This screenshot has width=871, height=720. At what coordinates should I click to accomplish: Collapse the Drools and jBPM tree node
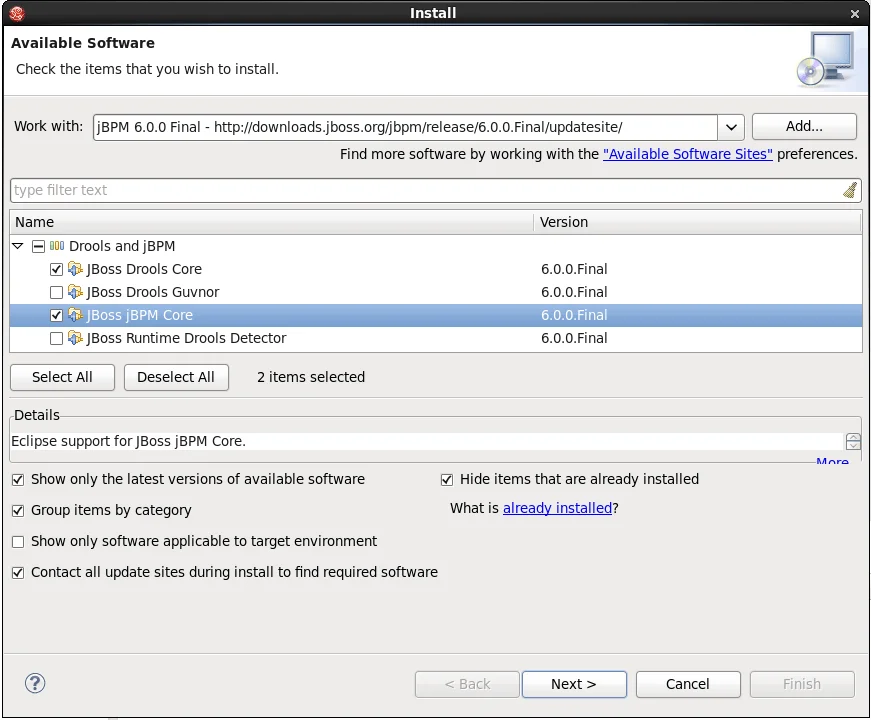coord(17,246)
